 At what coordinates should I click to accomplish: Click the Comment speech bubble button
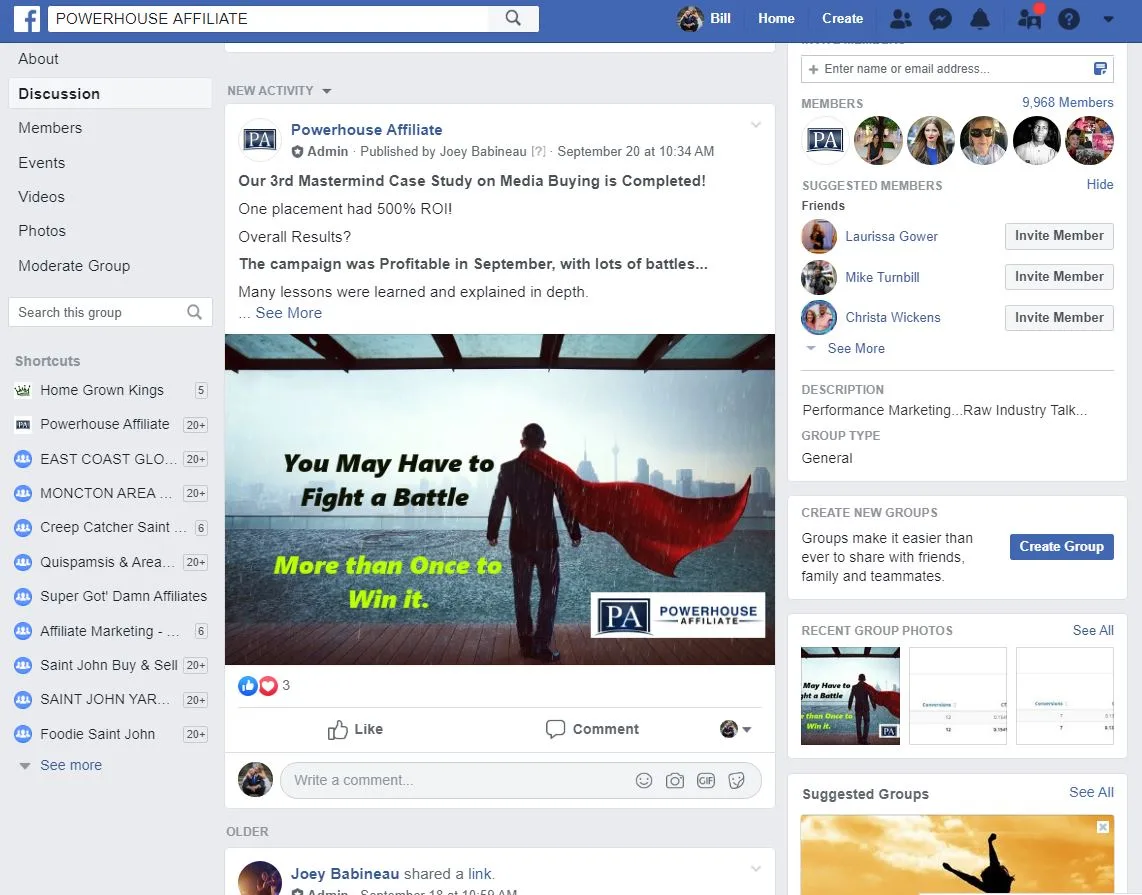[592, 729]
